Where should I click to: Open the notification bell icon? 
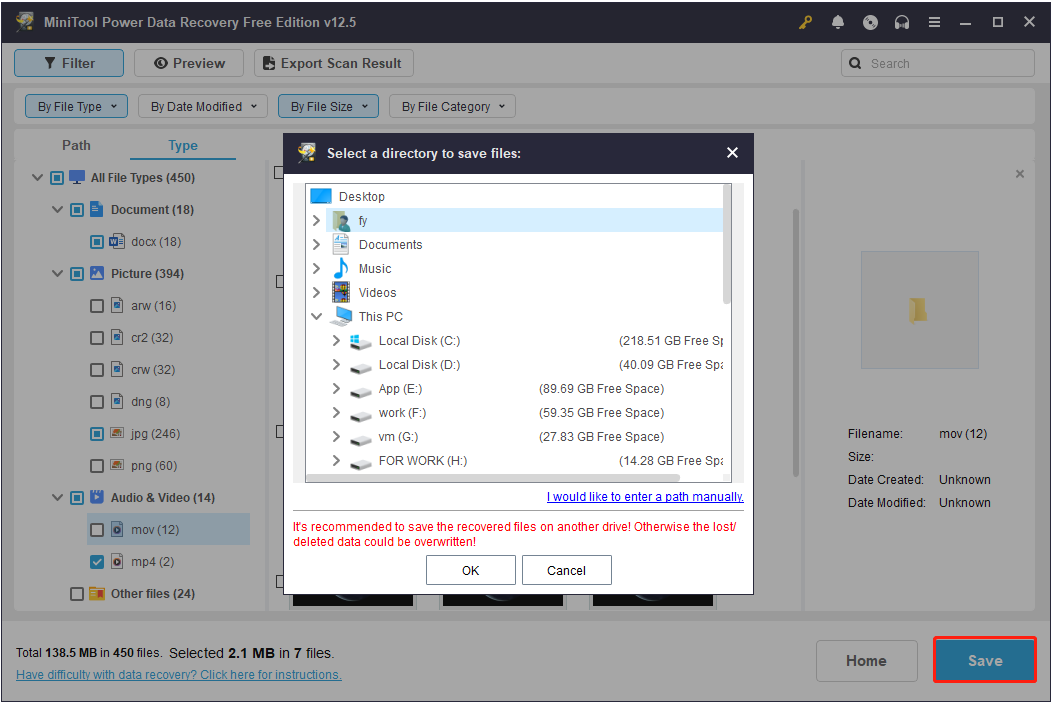[x=838, y=21]
